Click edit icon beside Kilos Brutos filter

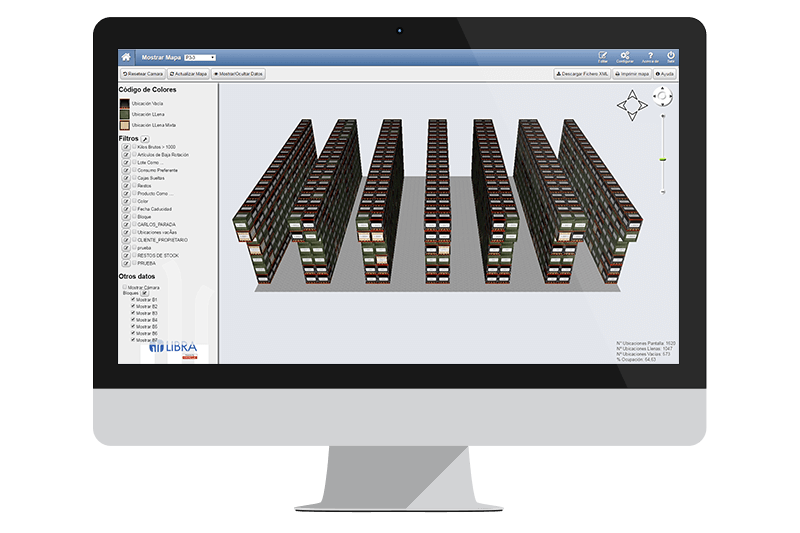pos(126,147)
